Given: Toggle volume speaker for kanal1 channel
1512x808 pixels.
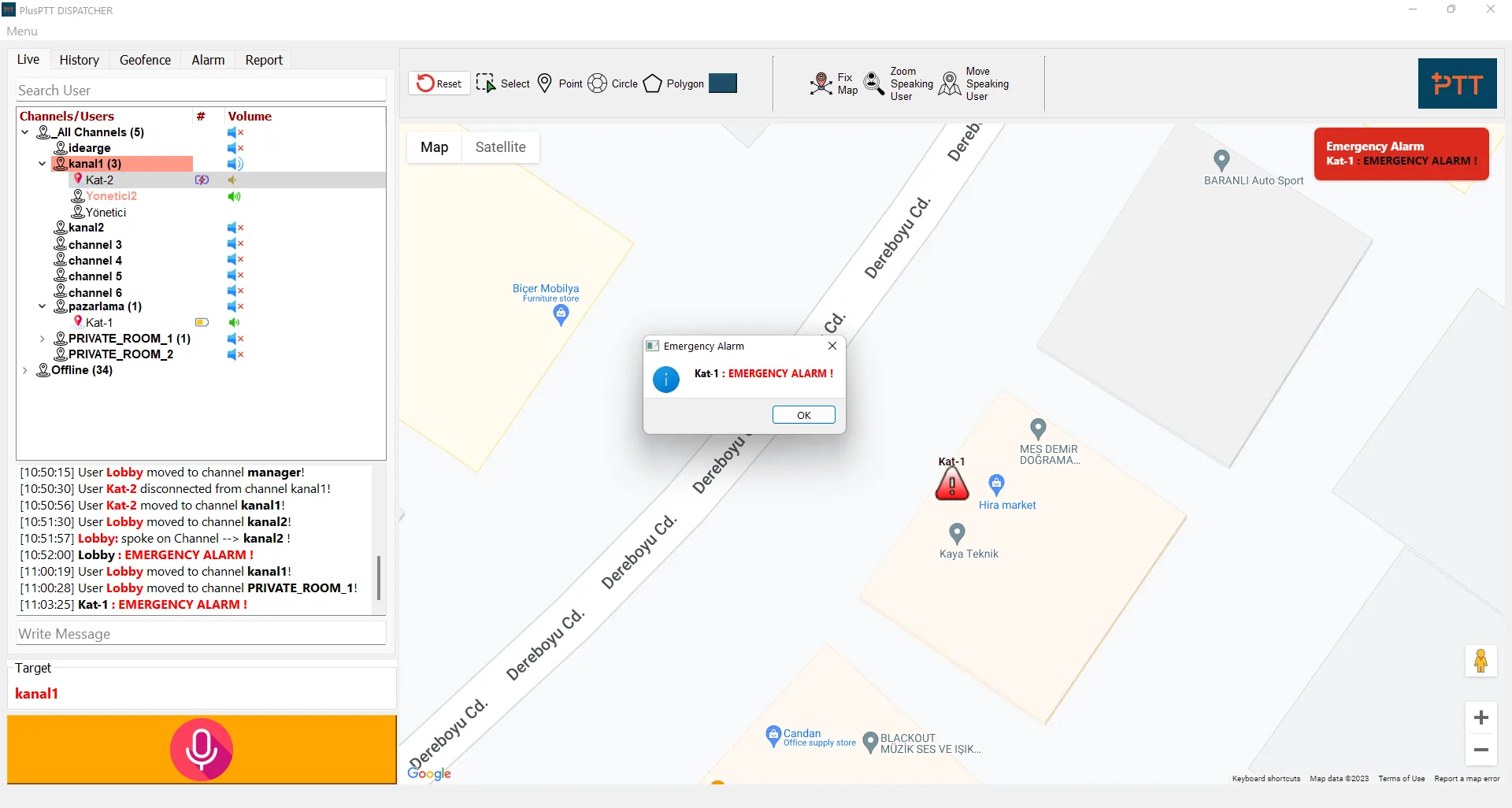Looking at the screenshot, I should pyautogui.click(x=235, y=164).
